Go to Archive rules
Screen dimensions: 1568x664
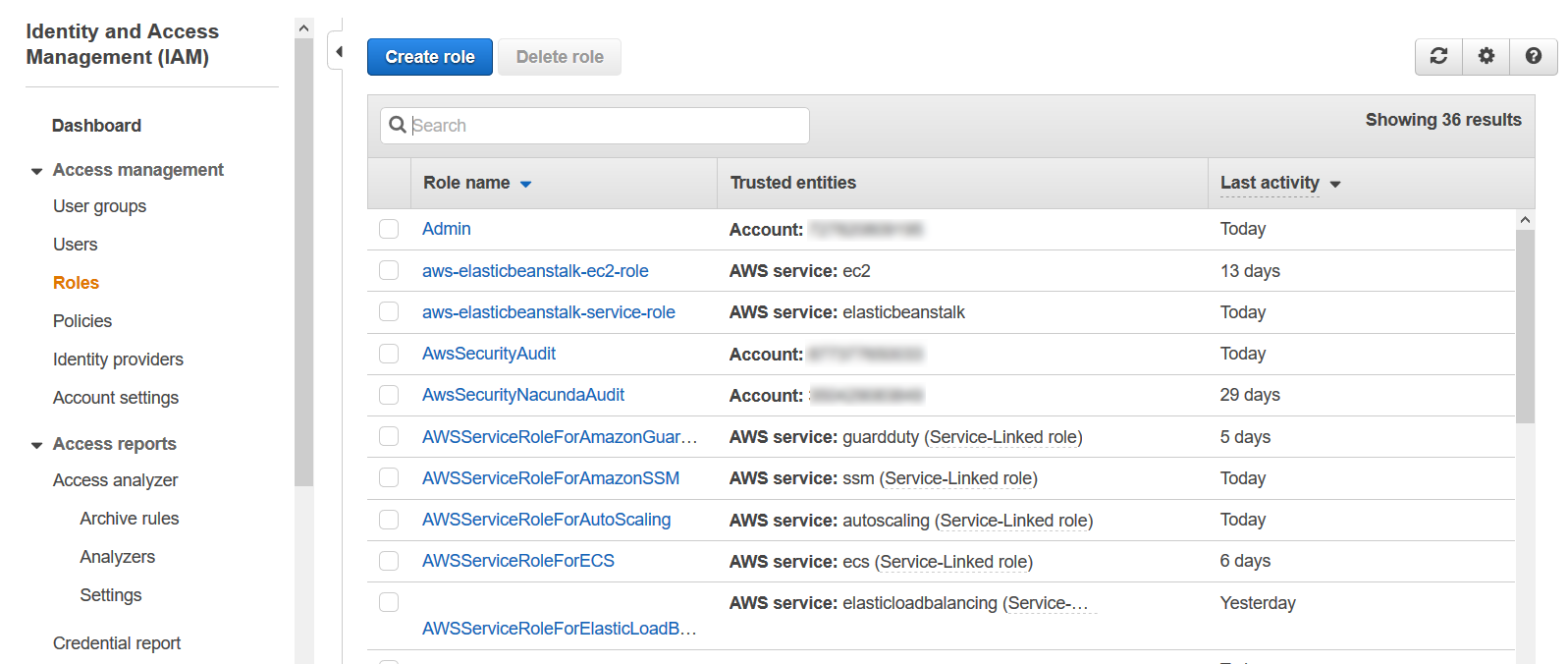pyautogui.click(x=130, y=519)
